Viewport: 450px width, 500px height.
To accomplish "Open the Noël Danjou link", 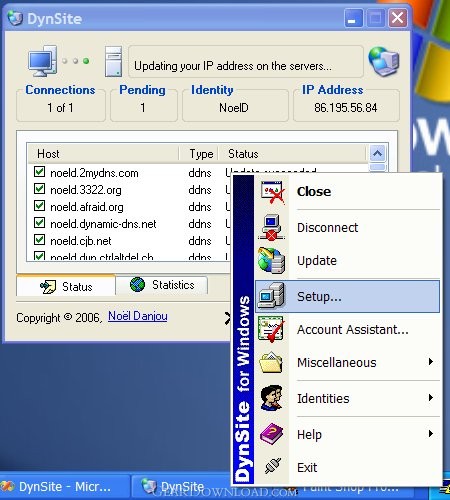I will tap(138, 316).
